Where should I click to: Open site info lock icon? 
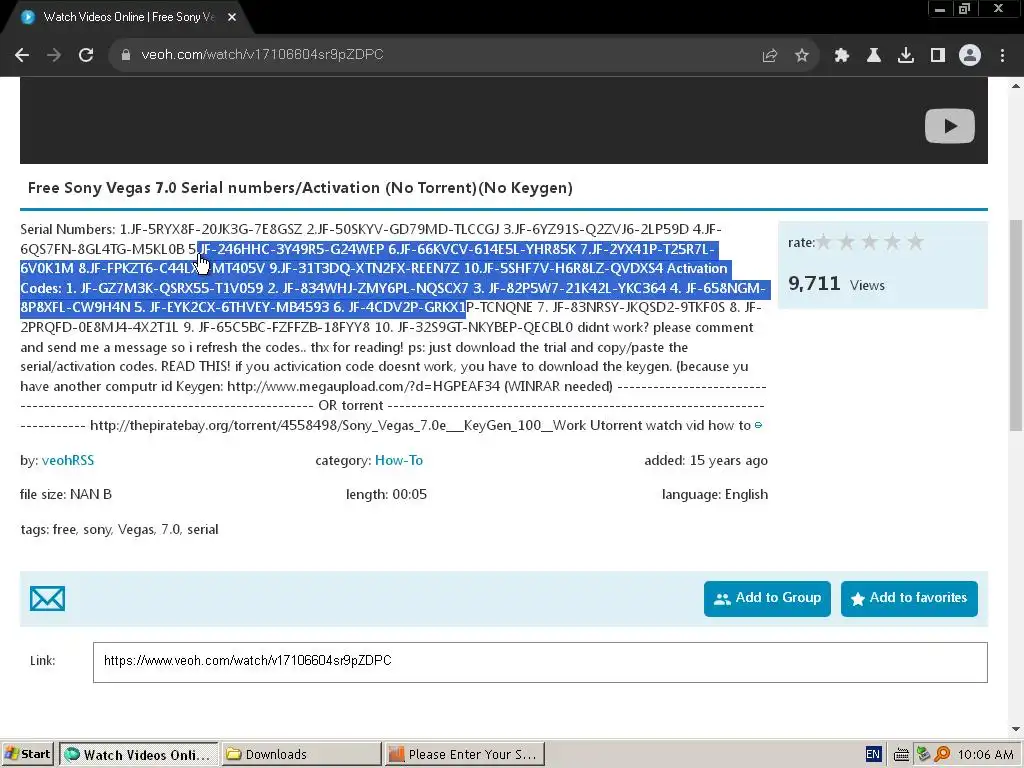125,55
